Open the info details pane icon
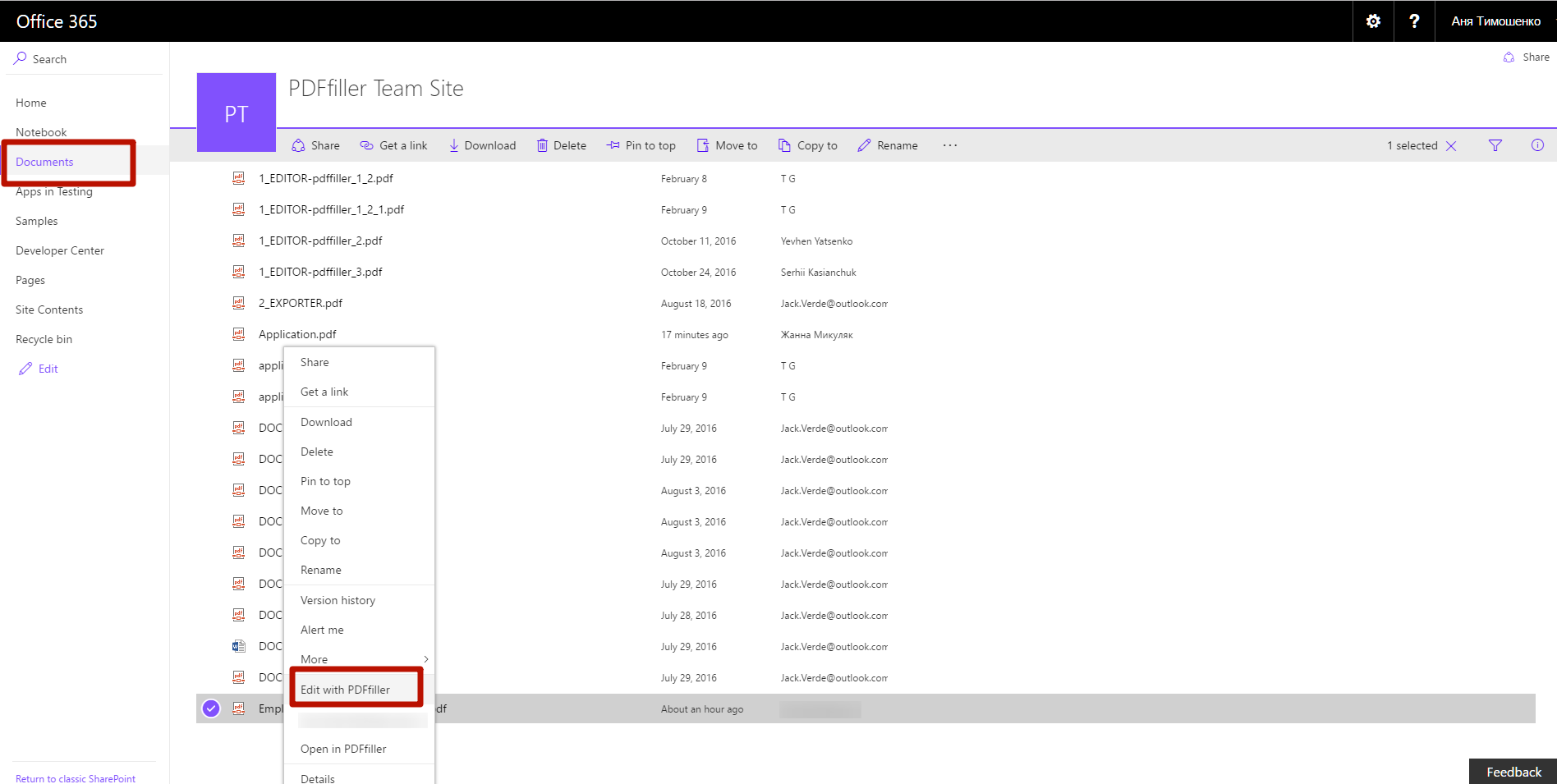Screen dimensions: 1557x784 coord(1537,145)
